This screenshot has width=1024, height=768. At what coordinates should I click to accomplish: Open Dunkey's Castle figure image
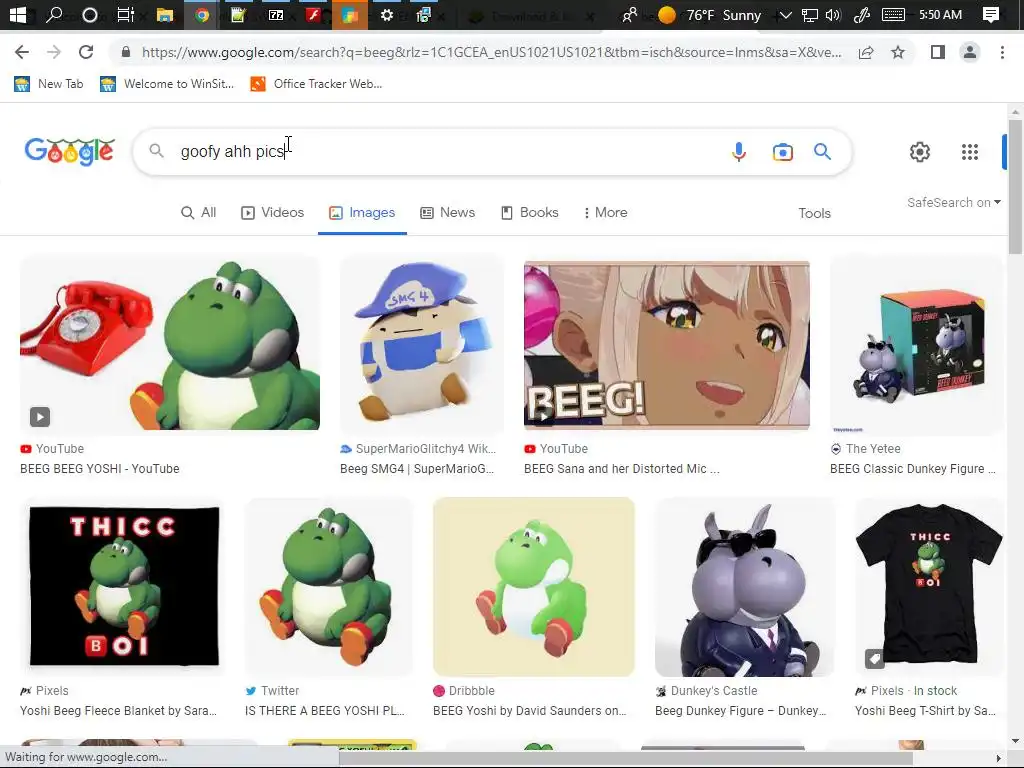tap(744, 586)
